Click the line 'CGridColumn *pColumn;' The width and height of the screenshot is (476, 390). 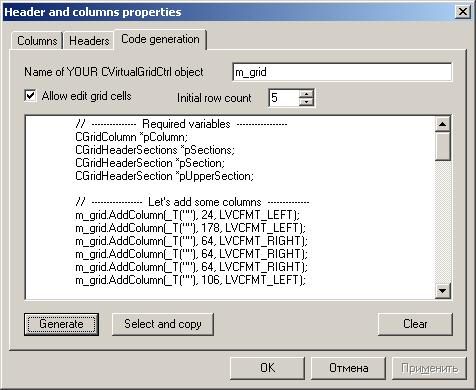click(x=132, y=137)
